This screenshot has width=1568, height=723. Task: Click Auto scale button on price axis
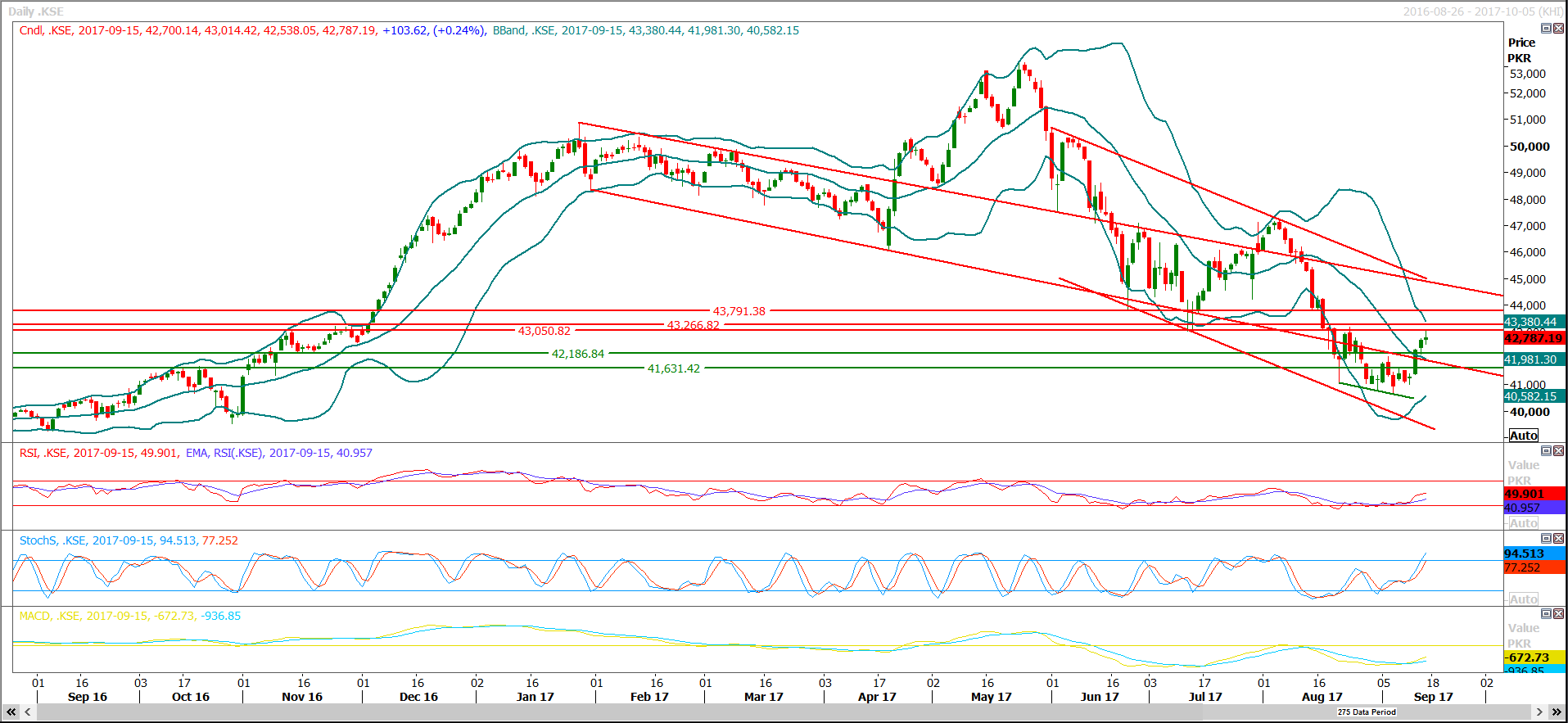pyautogui.click(x=1524, y=436)
